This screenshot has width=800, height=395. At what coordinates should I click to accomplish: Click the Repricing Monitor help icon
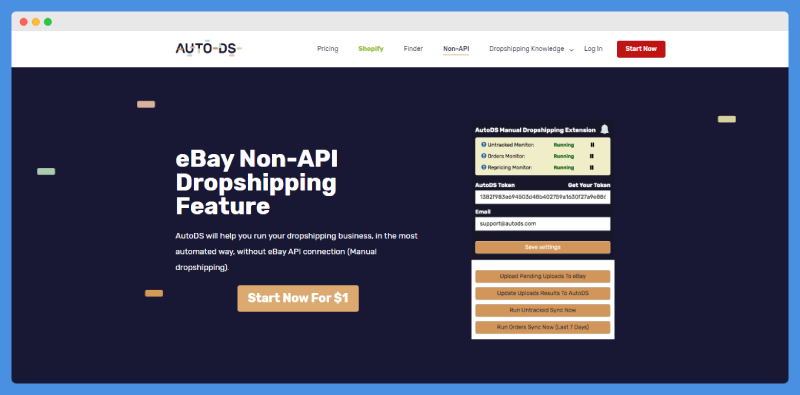coord(484,167)
